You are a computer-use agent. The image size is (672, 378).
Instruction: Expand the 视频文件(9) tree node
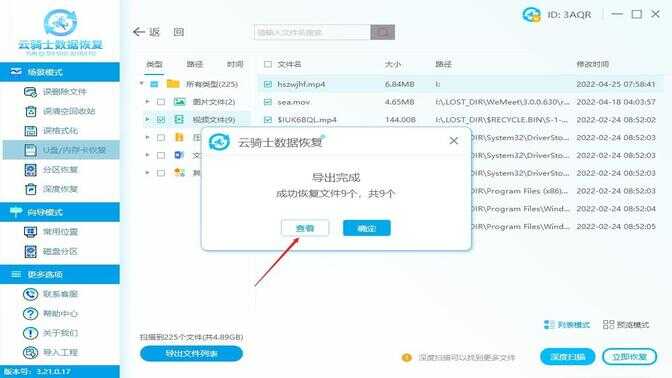[147, 119]
